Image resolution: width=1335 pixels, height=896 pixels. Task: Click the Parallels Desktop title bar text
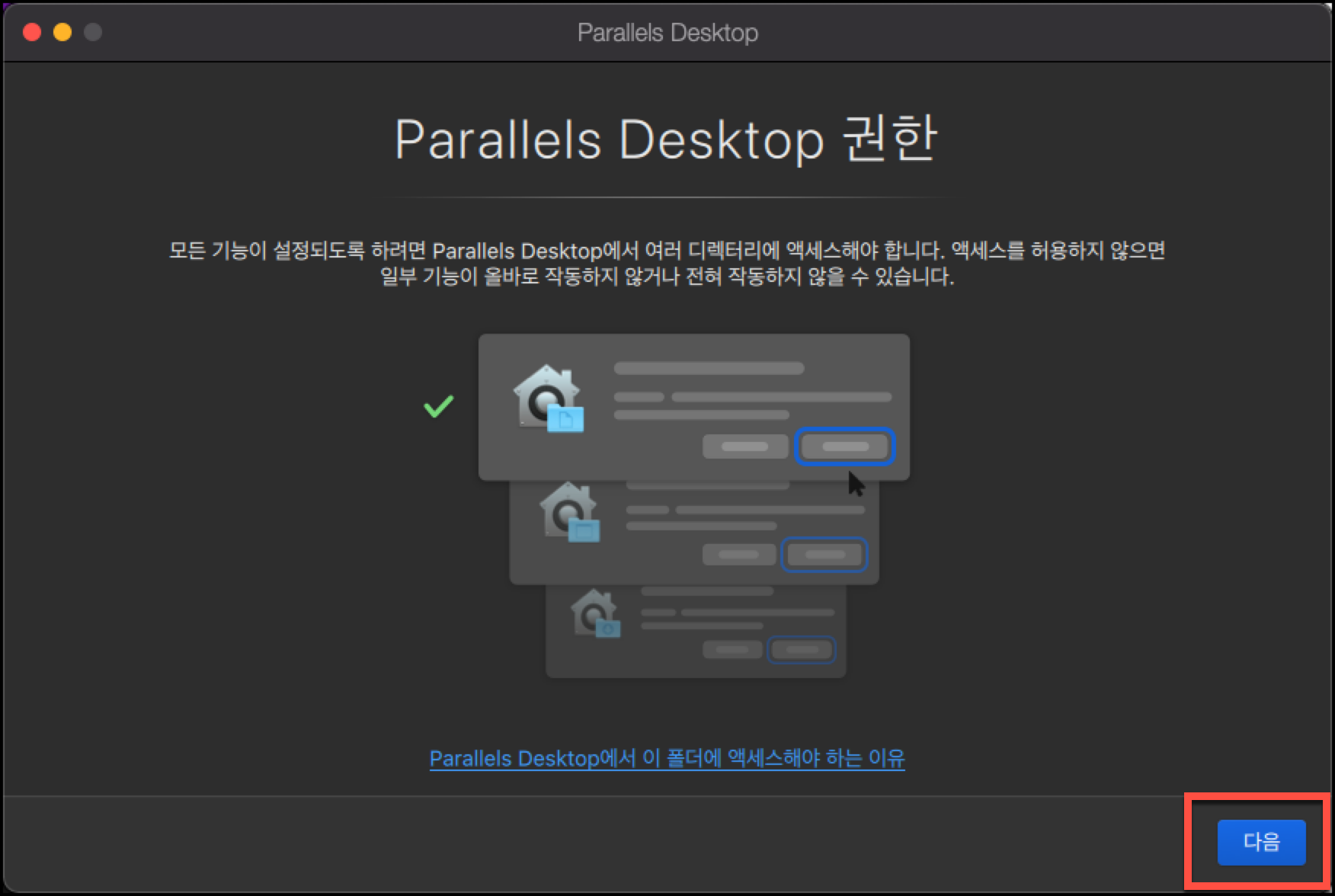[667, 31]
